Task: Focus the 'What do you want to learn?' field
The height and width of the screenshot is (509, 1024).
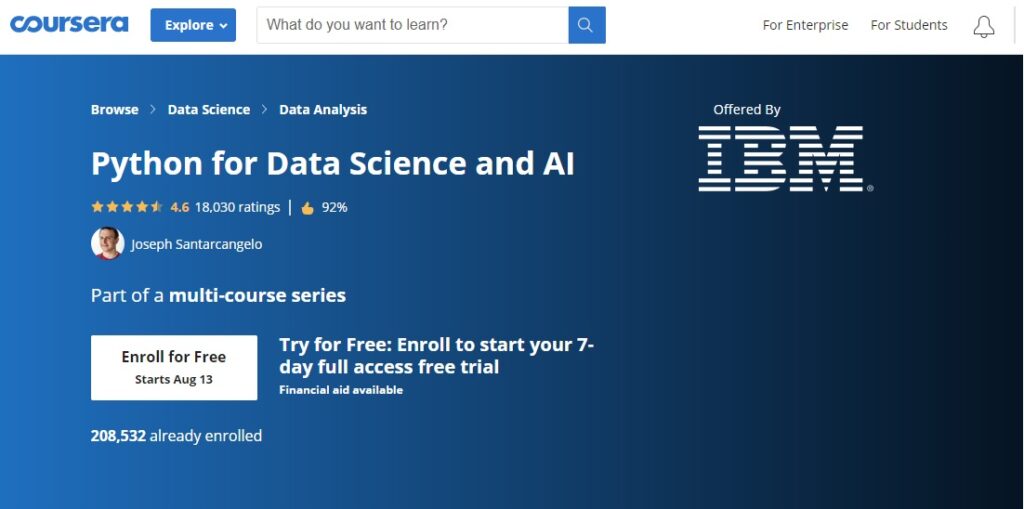Action: click(413, 25)
